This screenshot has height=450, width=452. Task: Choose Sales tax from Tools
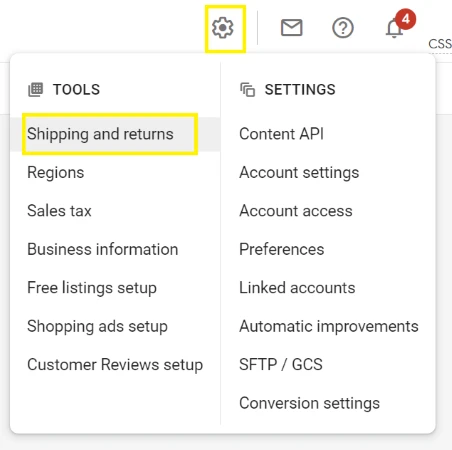tap(59, 211)
